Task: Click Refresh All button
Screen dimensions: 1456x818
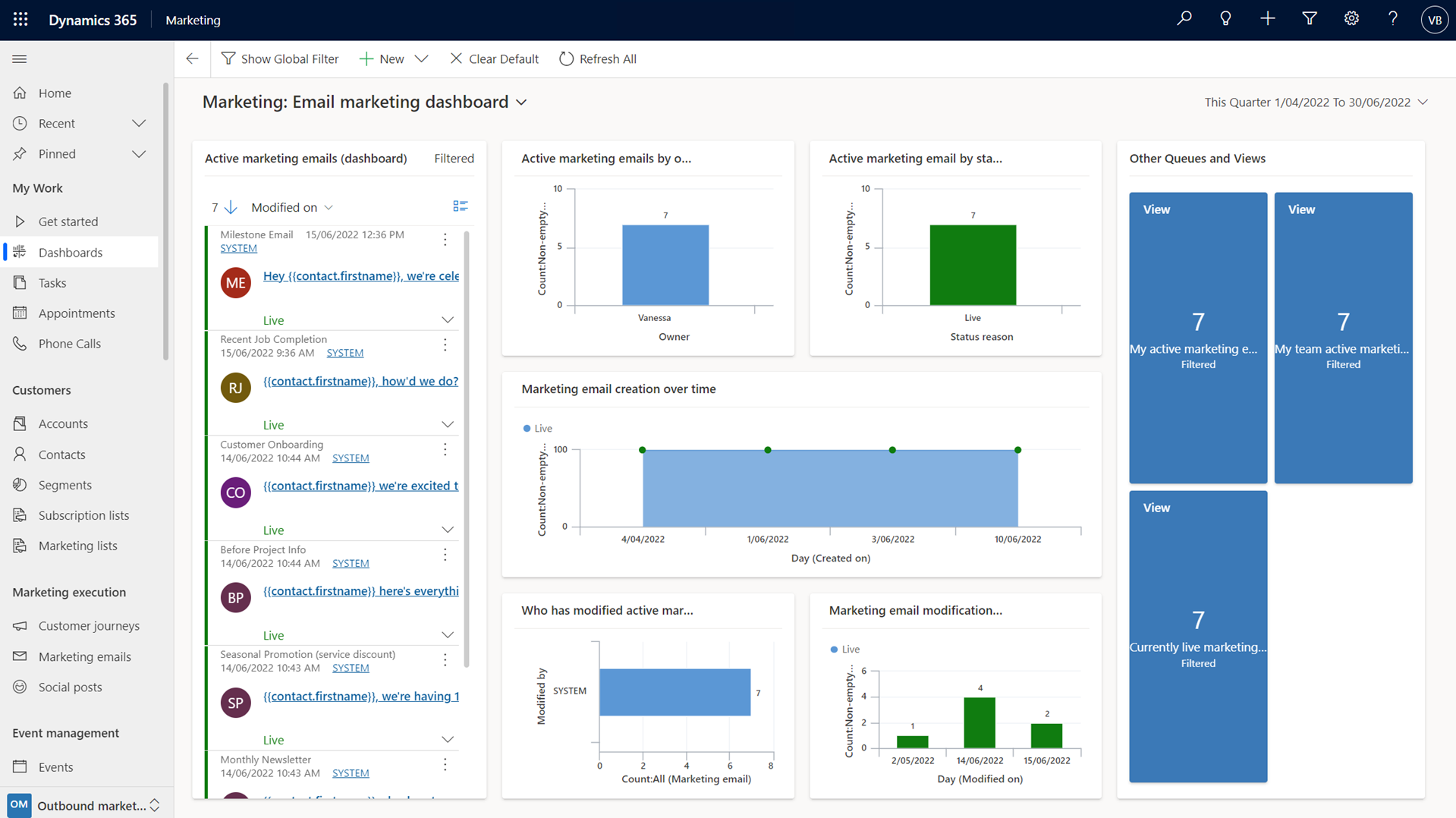Action: click(x=598, y=59)
